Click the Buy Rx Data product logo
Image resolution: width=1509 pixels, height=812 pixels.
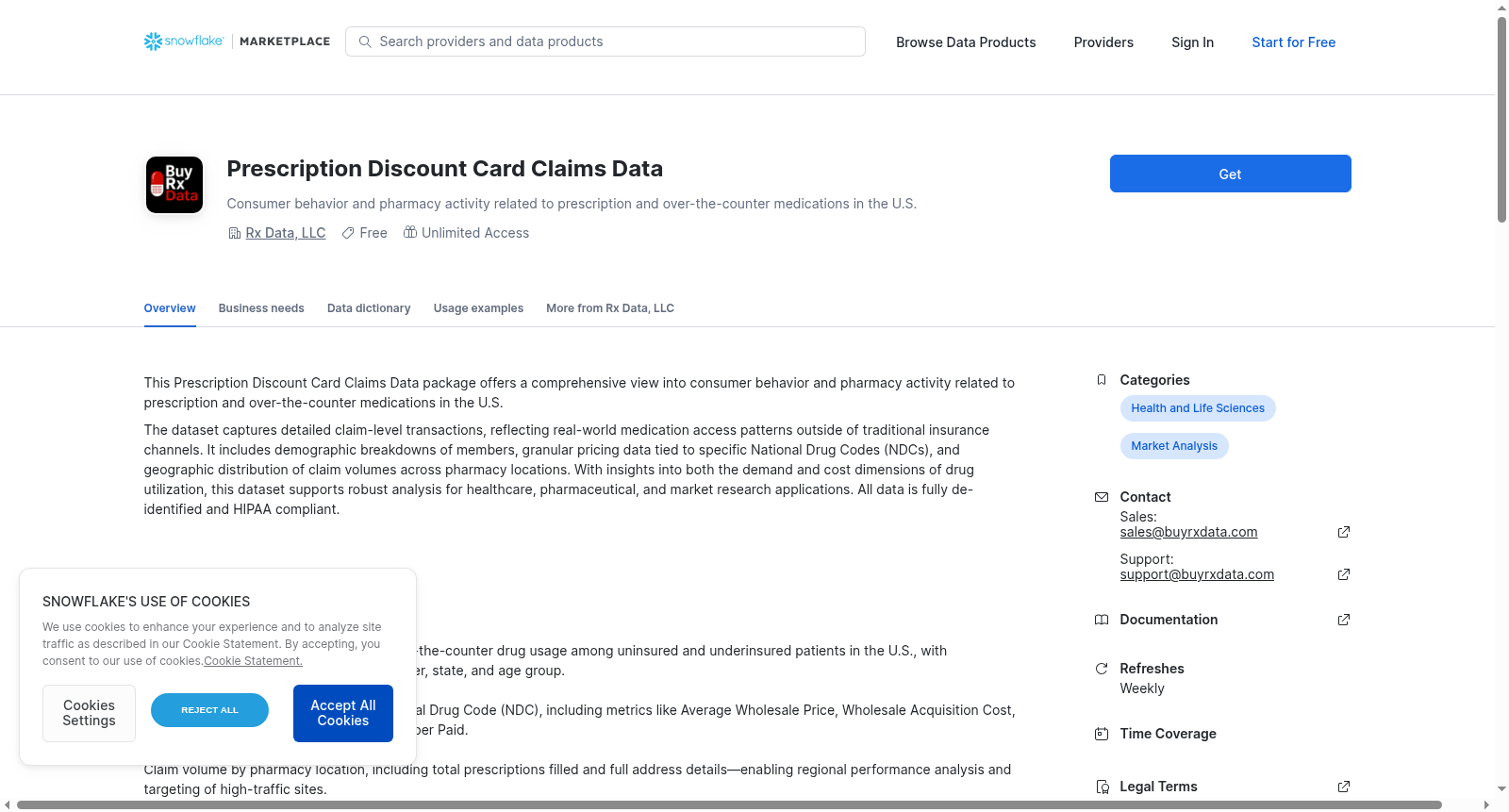coord(174,185)
